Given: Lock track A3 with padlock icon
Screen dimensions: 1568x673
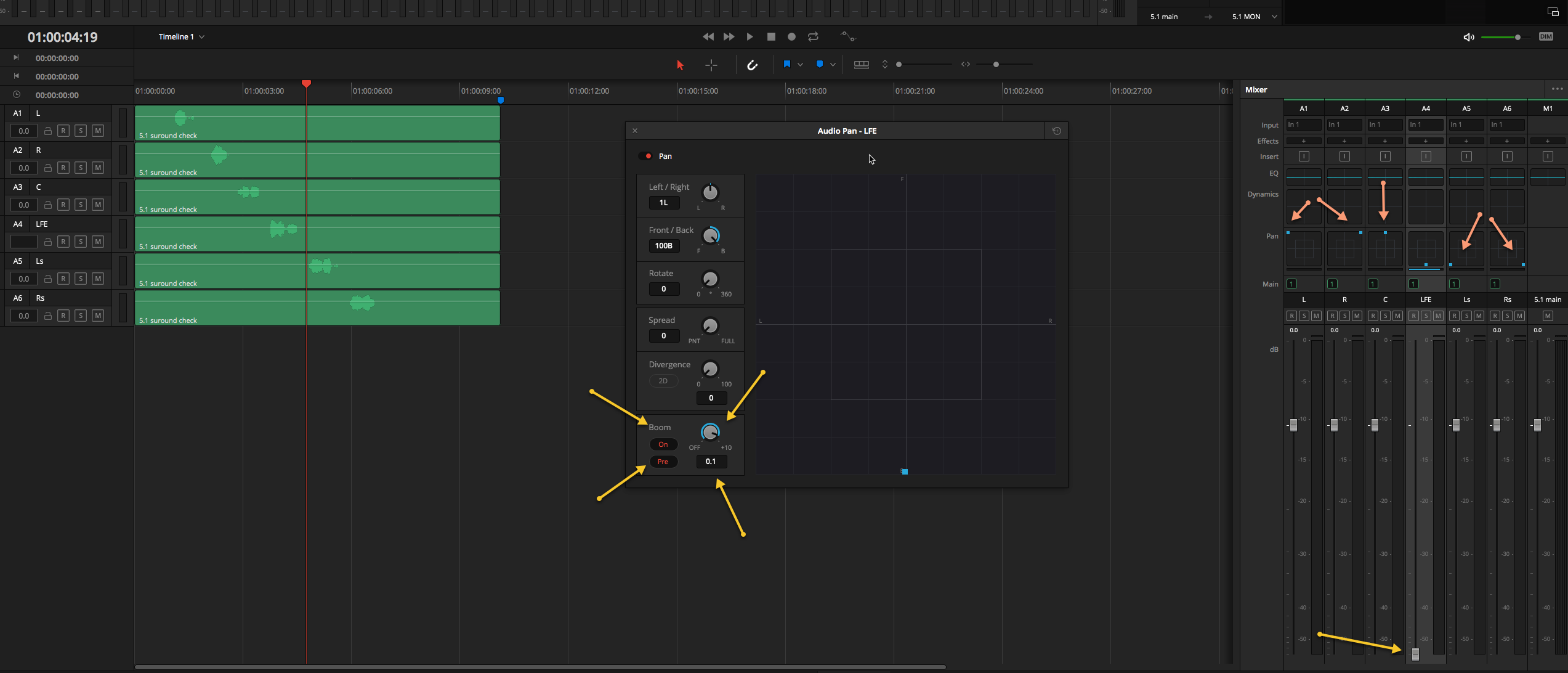Looking at the screenshot, I should coord(47,205).
